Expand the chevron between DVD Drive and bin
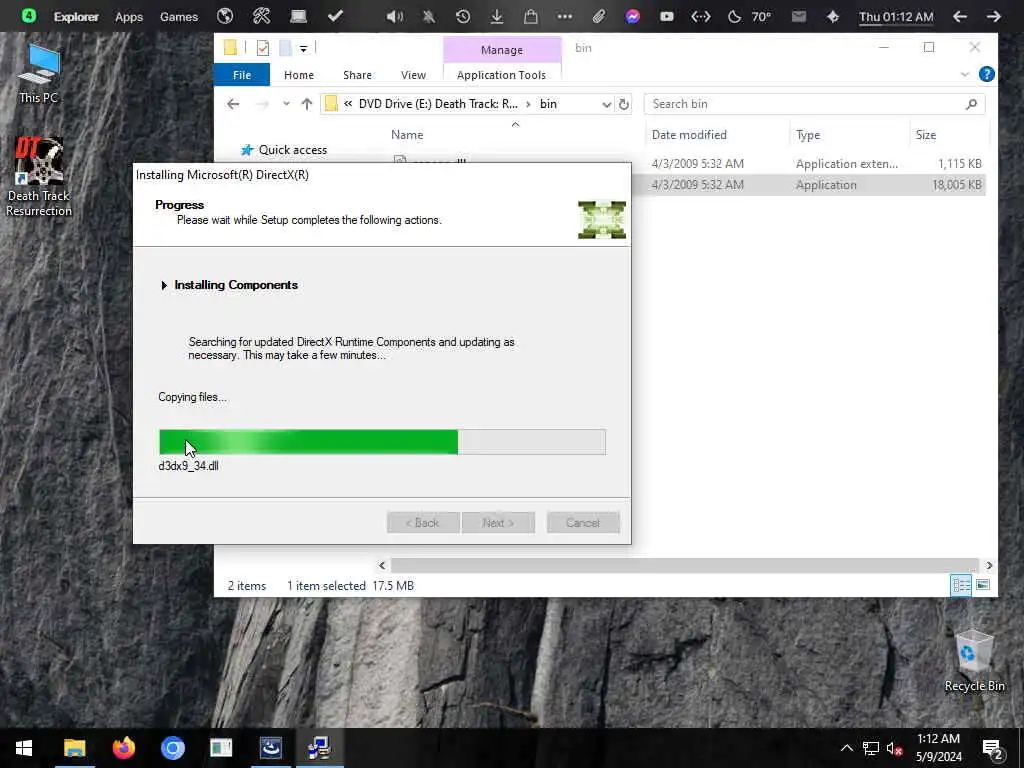1024x768 pixels. 528,104
